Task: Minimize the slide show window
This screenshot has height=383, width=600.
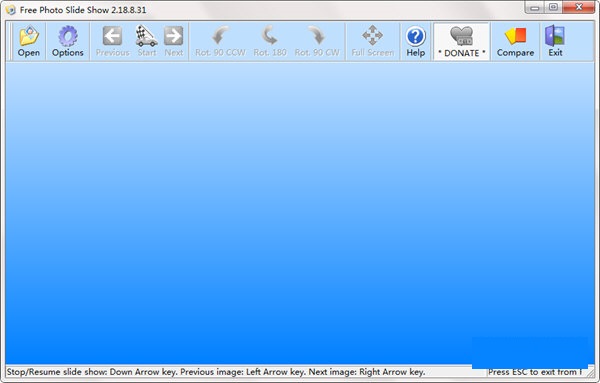Action: pyautogui.click(x=535, y=7)
